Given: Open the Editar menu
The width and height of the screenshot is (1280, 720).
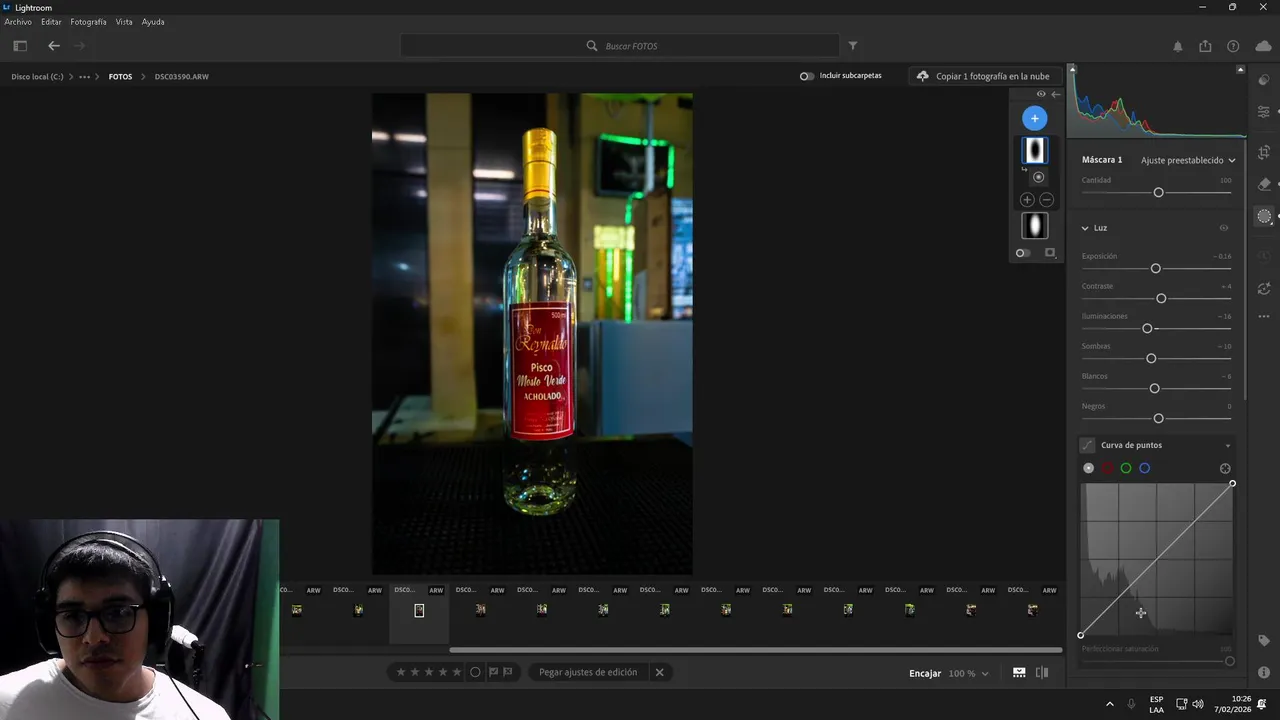Looking at the screenshot, I should pos(51,22).
